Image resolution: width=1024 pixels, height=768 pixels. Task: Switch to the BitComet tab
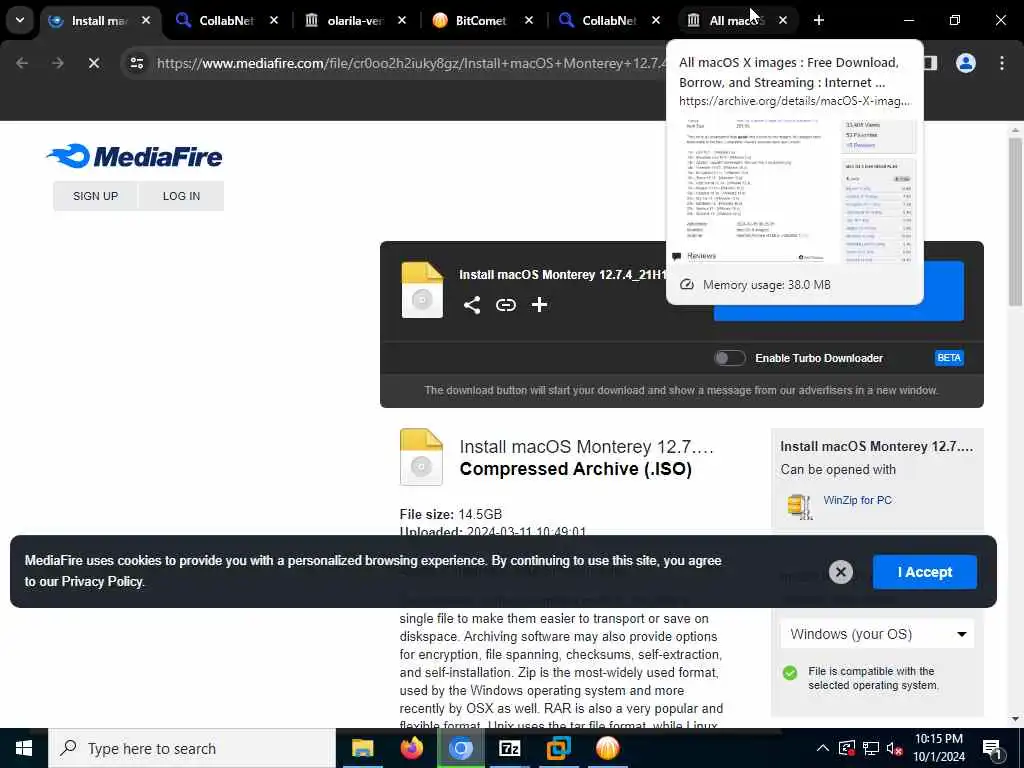coord(481,21)
